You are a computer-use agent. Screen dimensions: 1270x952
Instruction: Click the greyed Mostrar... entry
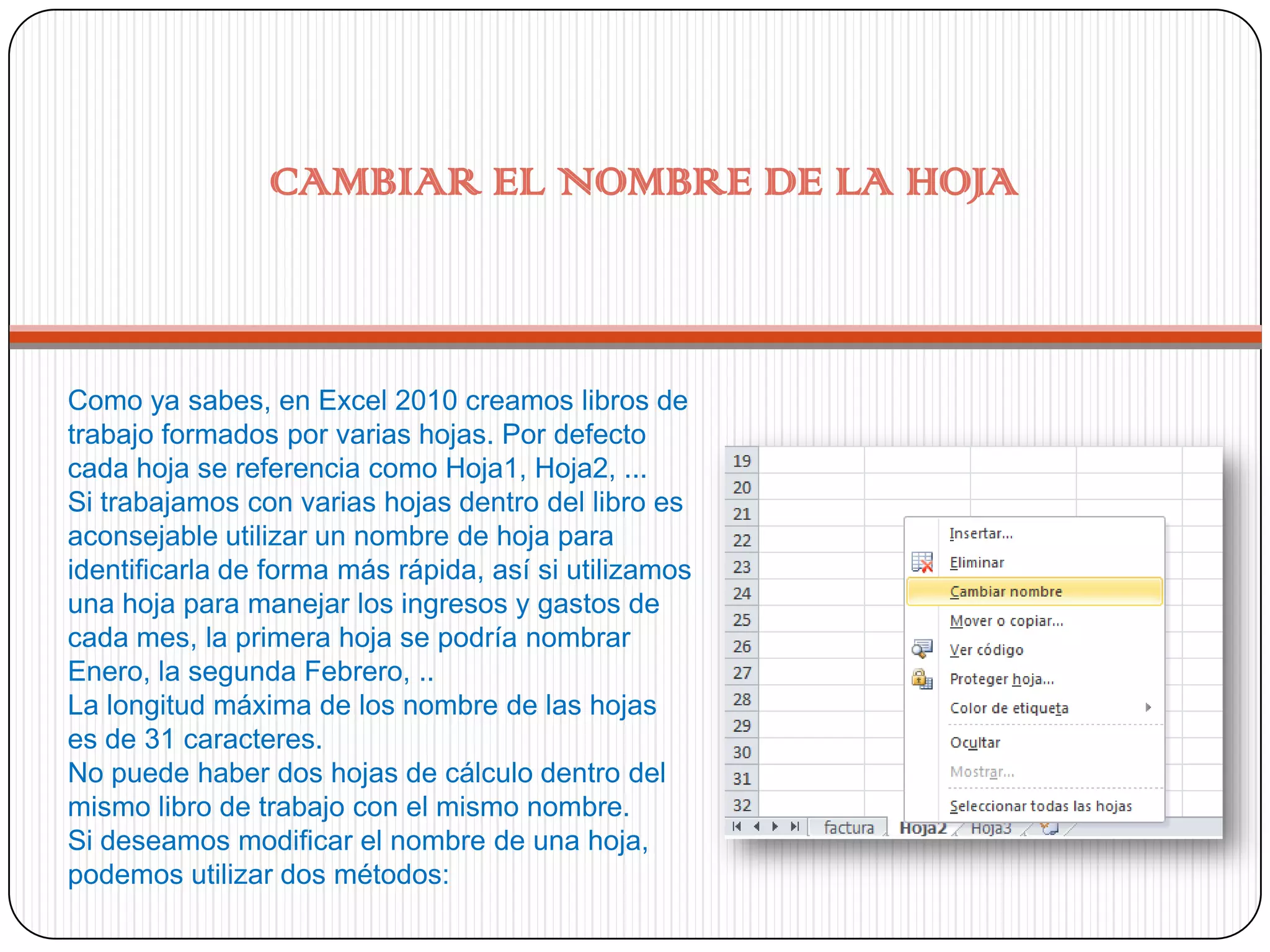click(1034, 772)
